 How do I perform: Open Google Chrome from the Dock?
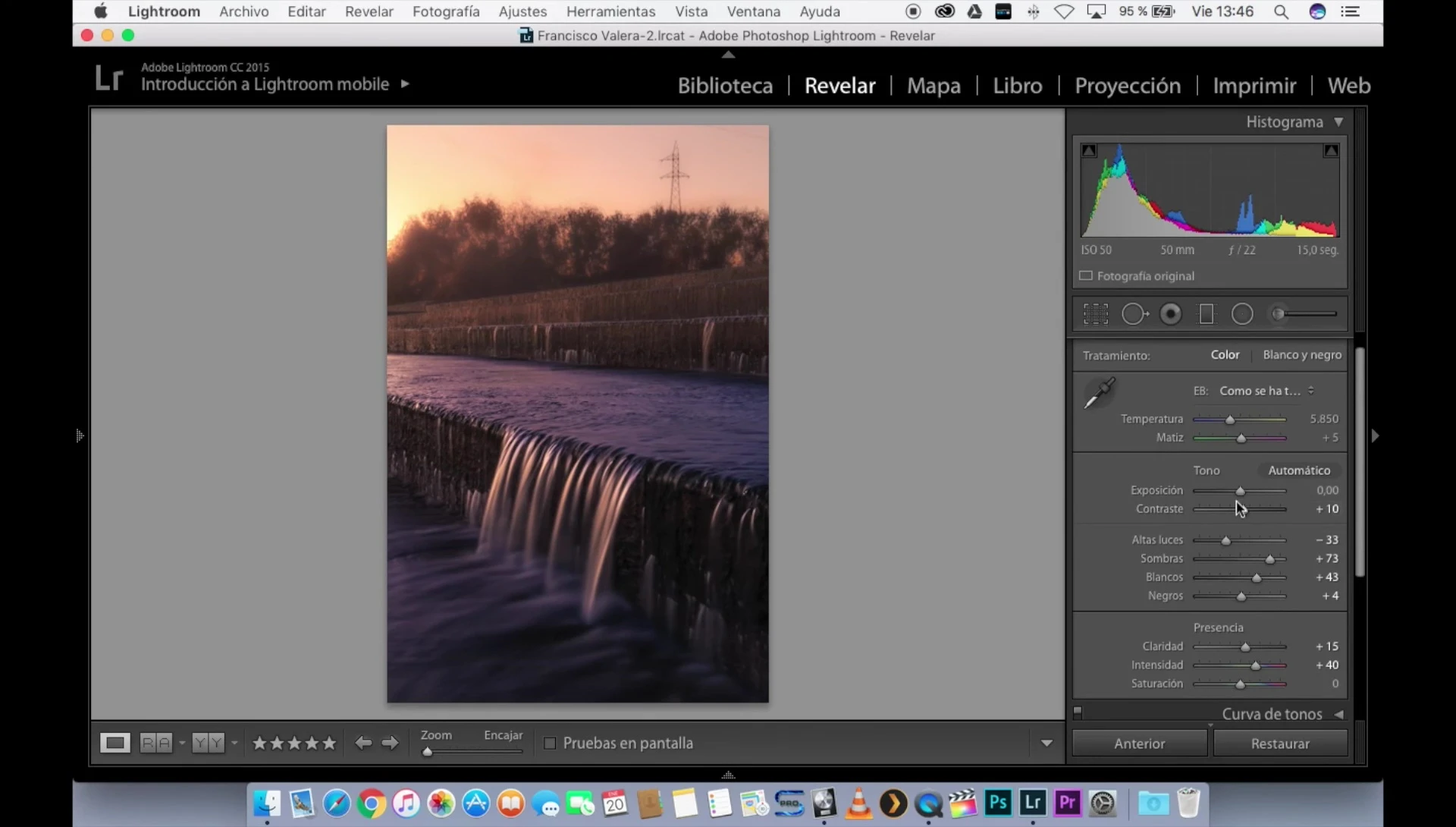point(372,803)
